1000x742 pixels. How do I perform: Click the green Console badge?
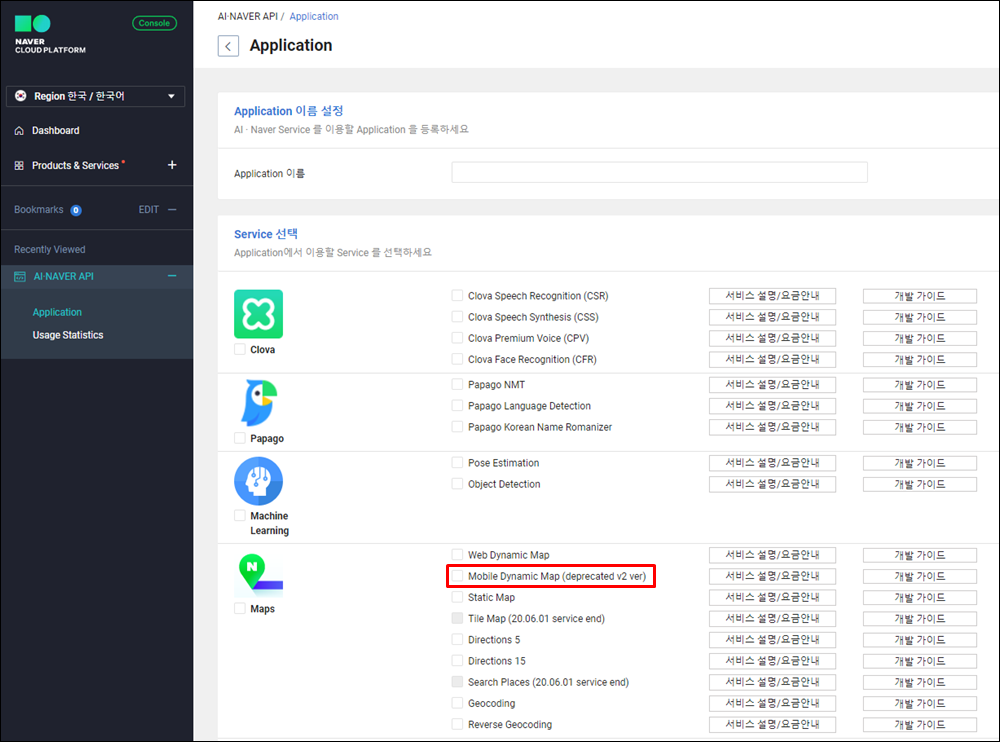point(154,23)
